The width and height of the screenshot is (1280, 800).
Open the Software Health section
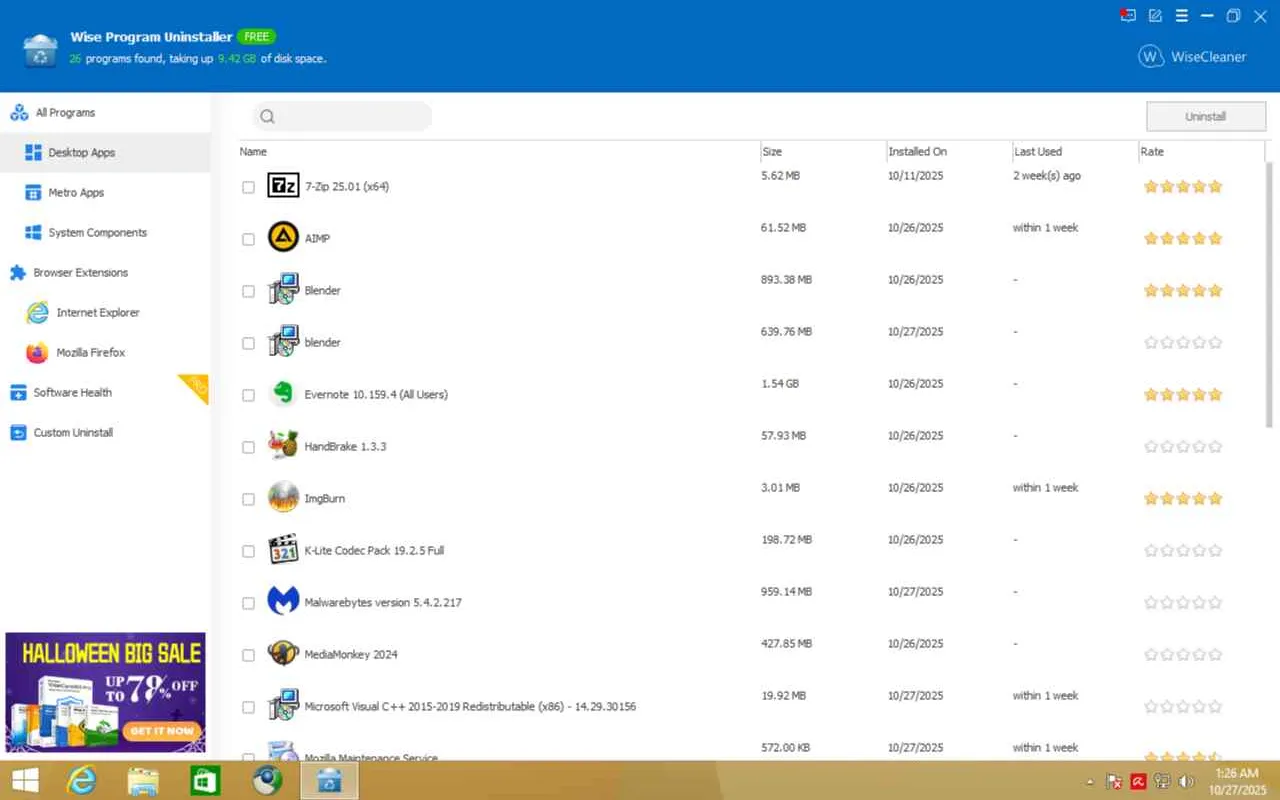coord(105,393)
